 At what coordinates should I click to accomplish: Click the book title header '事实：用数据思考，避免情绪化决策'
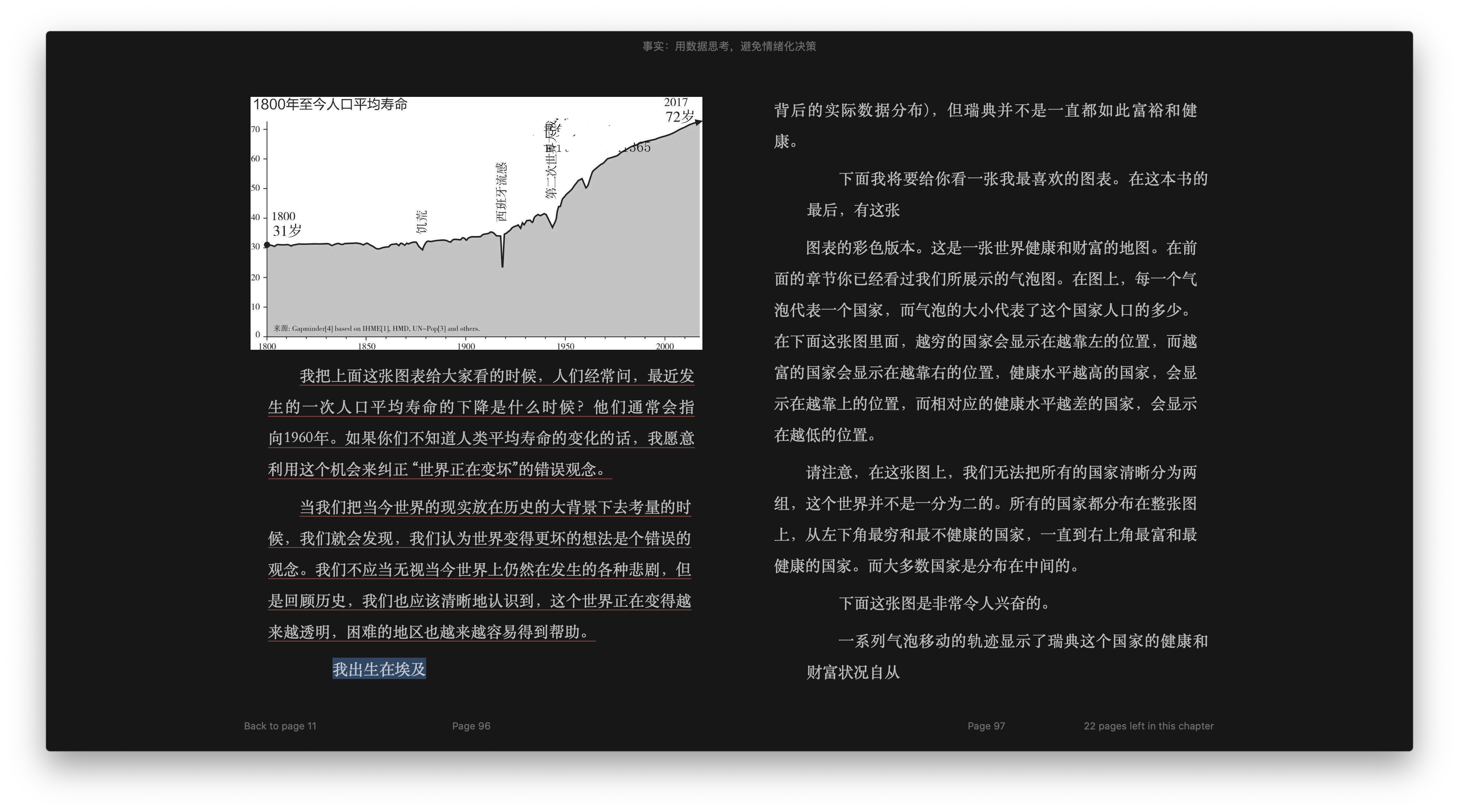point(729,46)
